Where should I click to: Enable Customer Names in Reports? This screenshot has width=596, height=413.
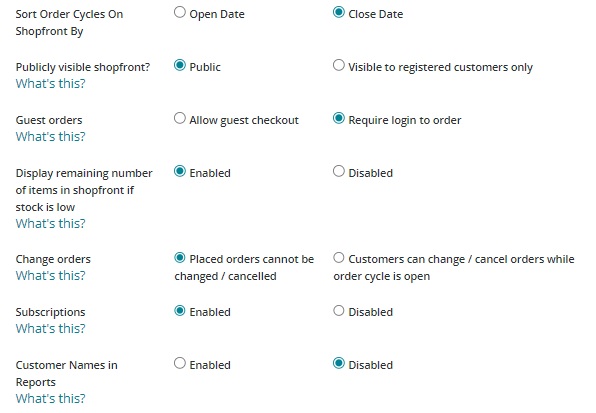[180, 364]
